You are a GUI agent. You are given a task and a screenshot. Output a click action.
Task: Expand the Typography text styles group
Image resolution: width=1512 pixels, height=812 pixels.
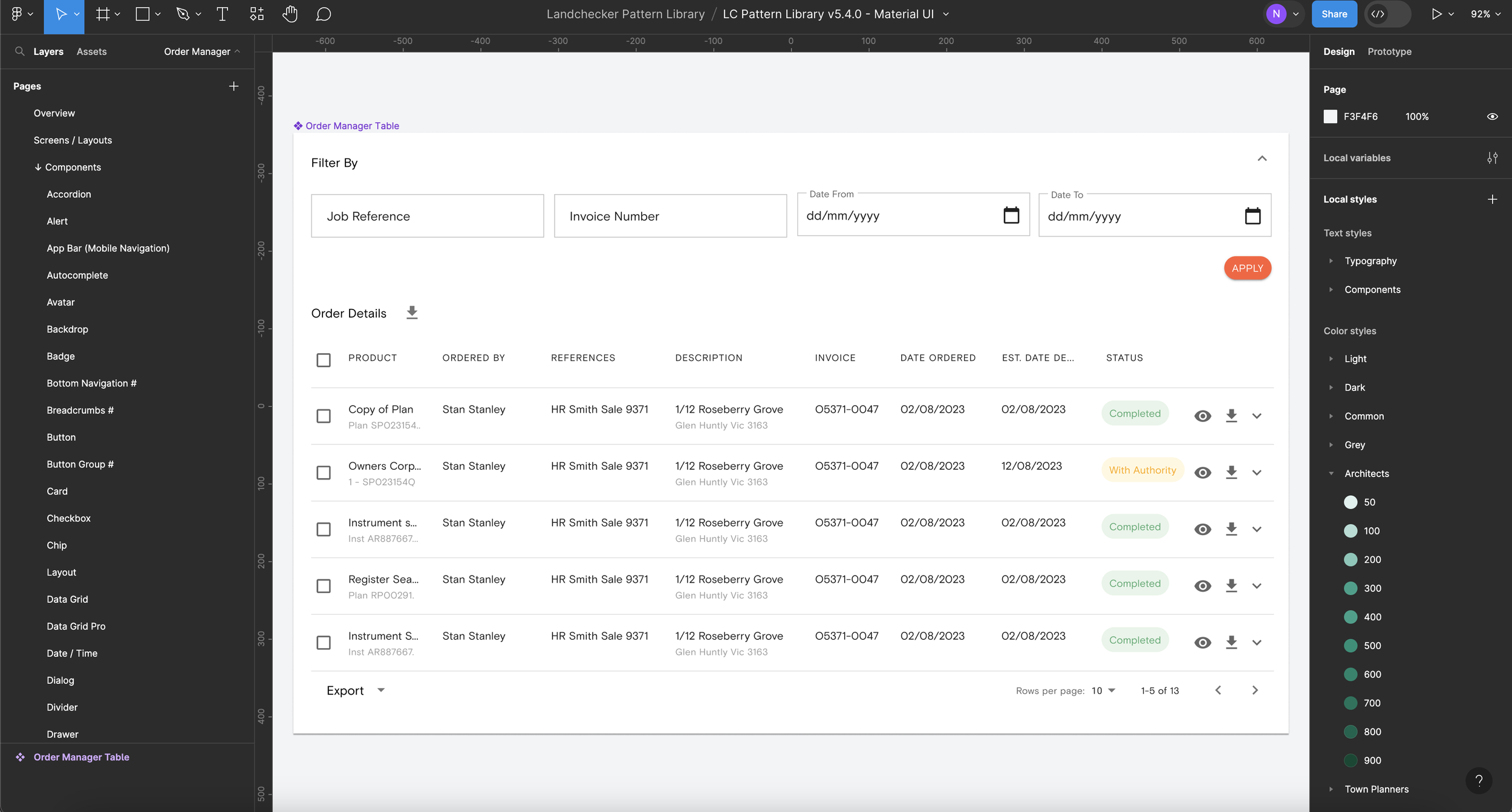tap(1332, 261)
